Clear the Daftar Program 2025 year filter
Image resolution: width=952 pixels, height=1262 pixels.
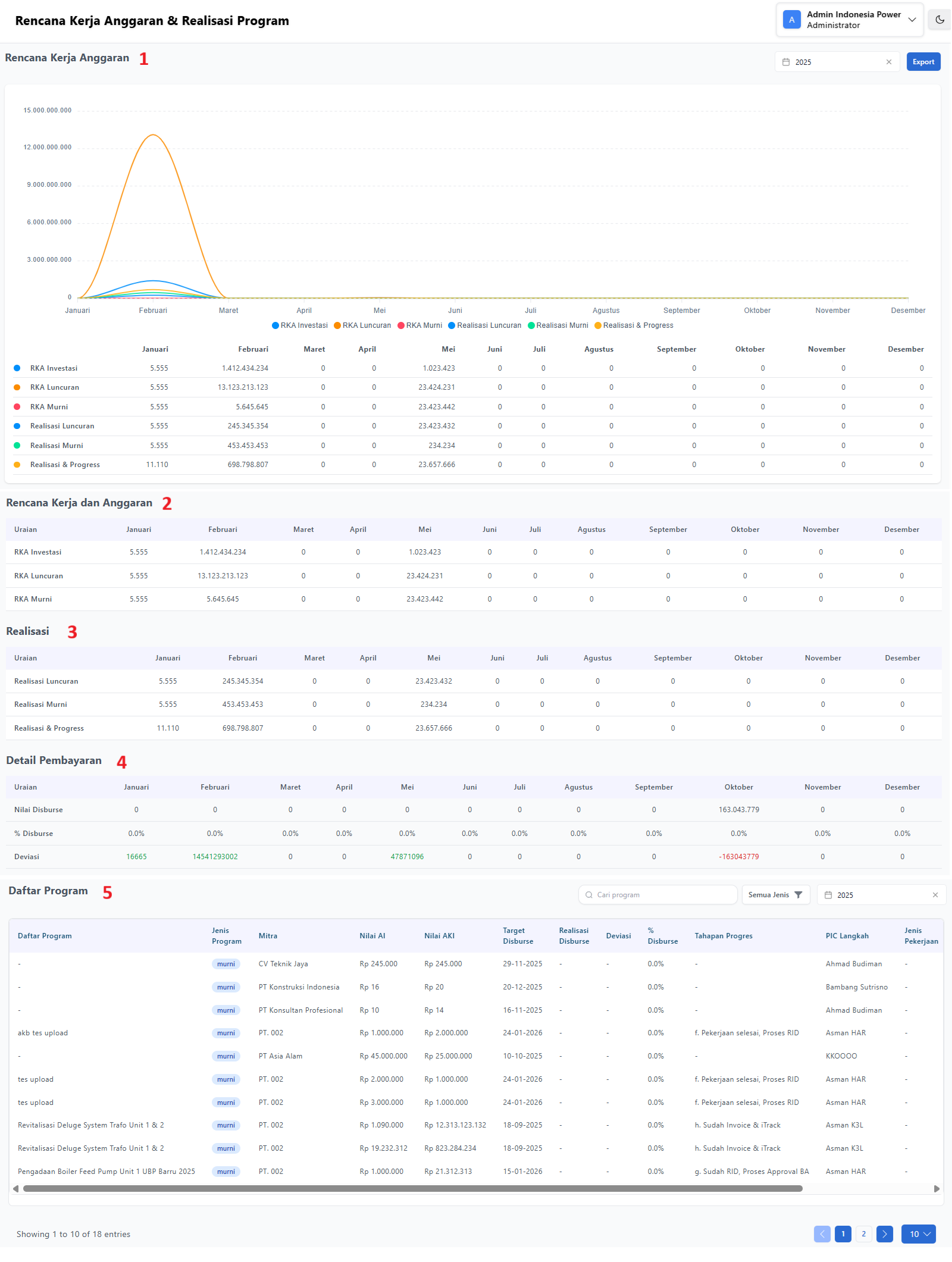coord(935,895)
